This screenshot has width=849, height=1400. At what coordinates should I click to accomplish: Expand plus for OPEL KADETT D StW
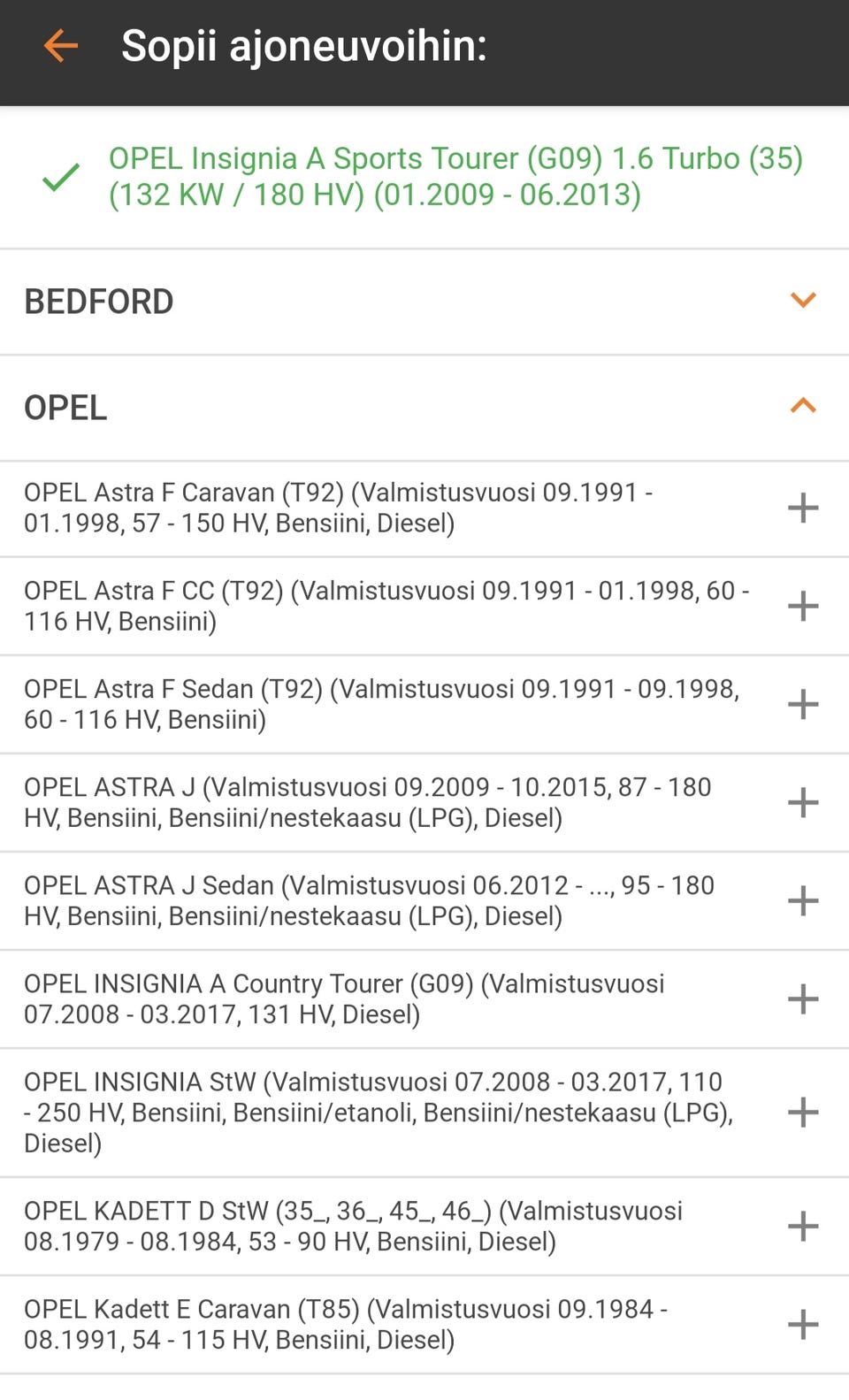803,1226
